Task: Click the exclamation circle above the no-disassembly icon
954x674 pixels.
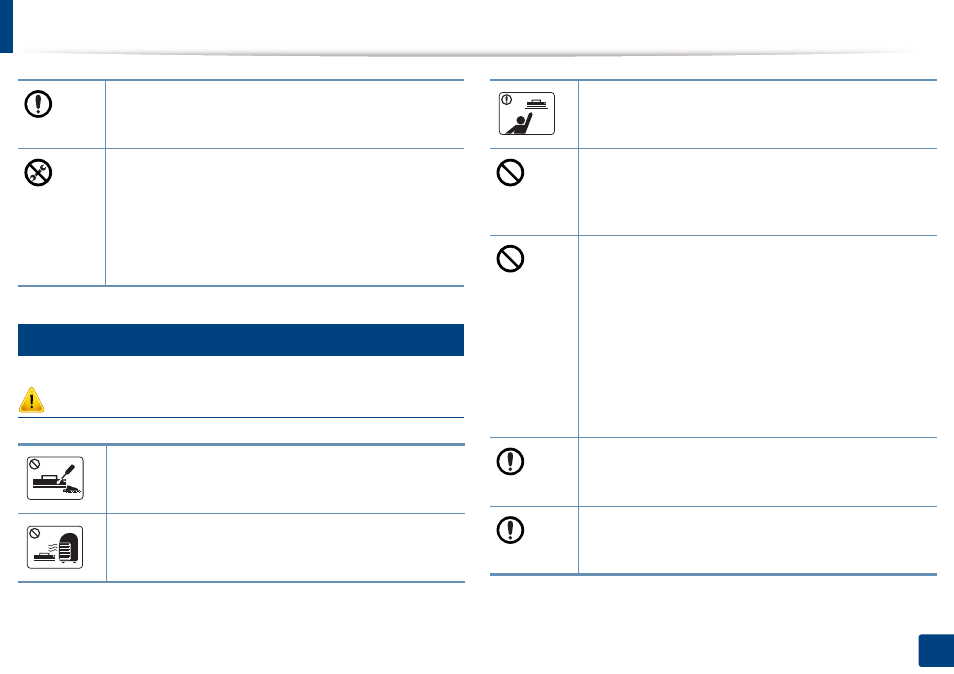Action: (x=38, y=104)
